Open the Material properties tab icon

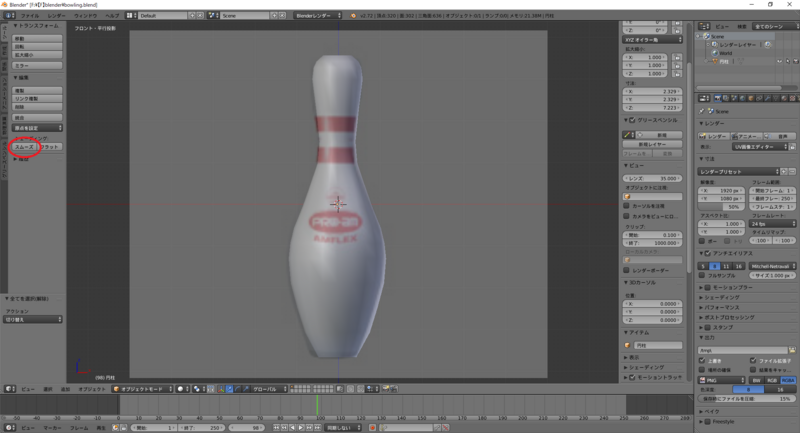[784, 98]
